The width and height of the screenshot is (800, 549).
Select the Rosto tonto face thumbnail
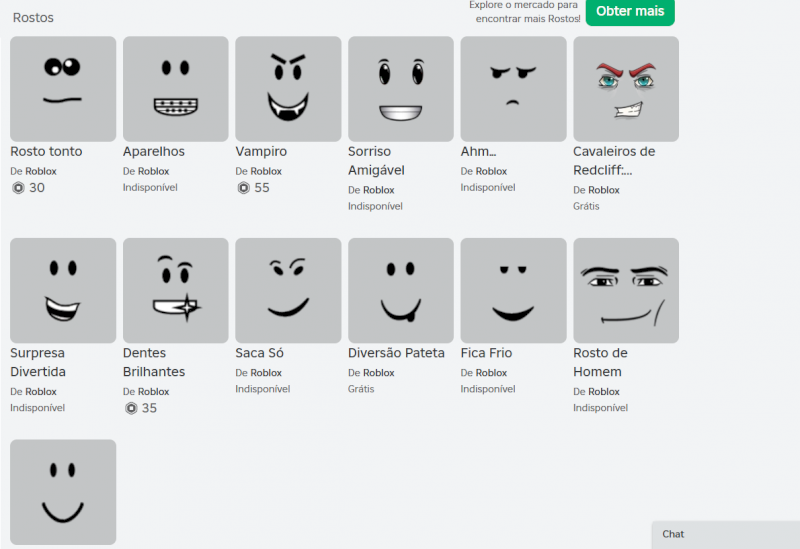click(x=63, y=89)
